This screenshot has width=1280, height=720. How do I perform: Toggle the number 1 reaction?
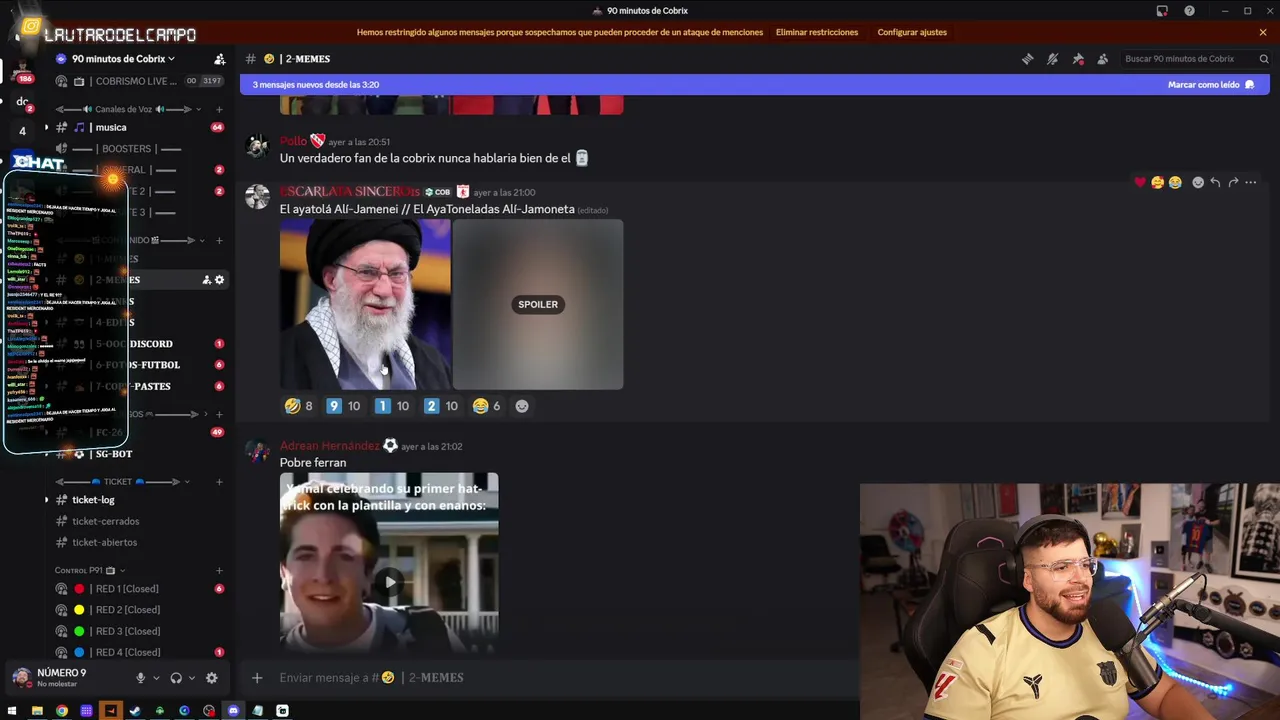coord(392,406)
